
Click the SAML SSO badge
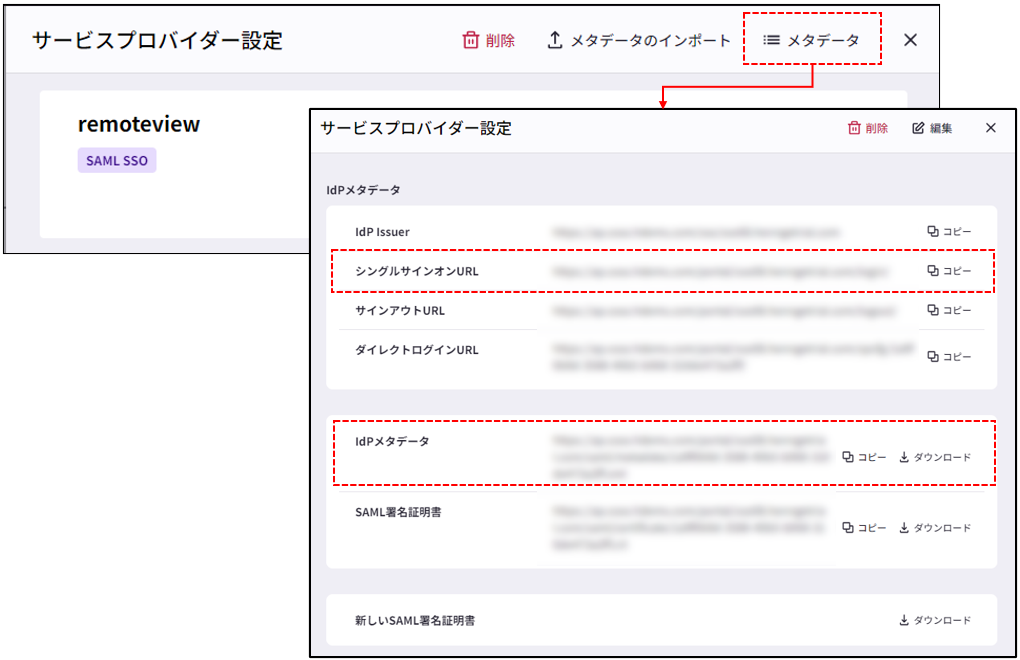click(117, 161)
